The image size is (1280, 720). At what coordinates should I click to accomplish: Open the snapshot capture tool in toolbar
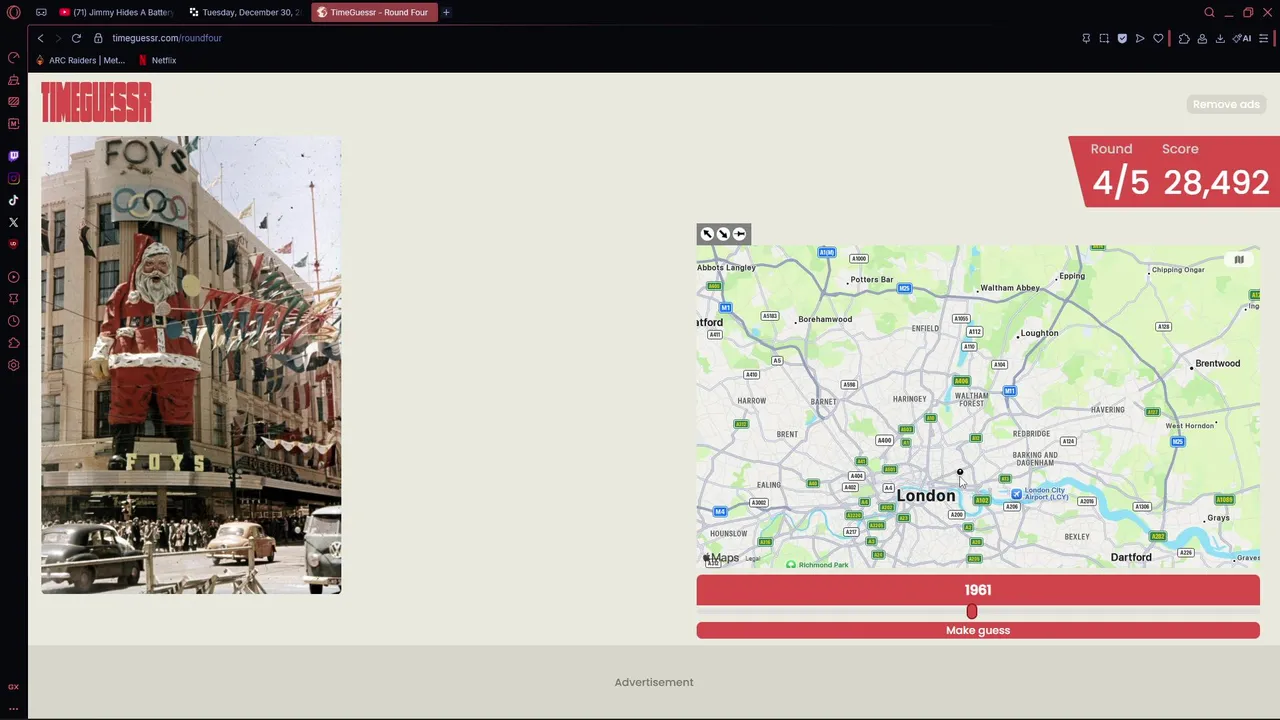pyautogui.click(x=1104, y=38)
